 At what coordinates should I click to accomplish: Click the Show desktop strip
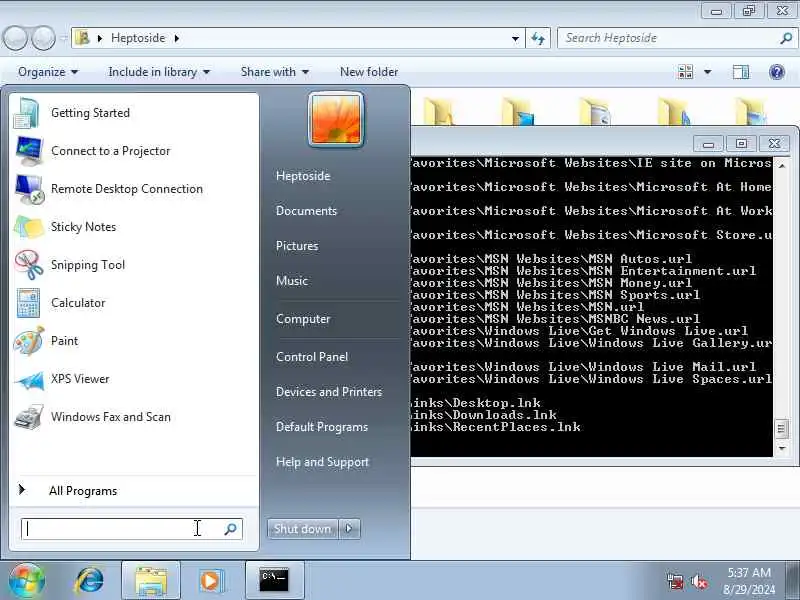pyautogui.click(x=793, y=581)
